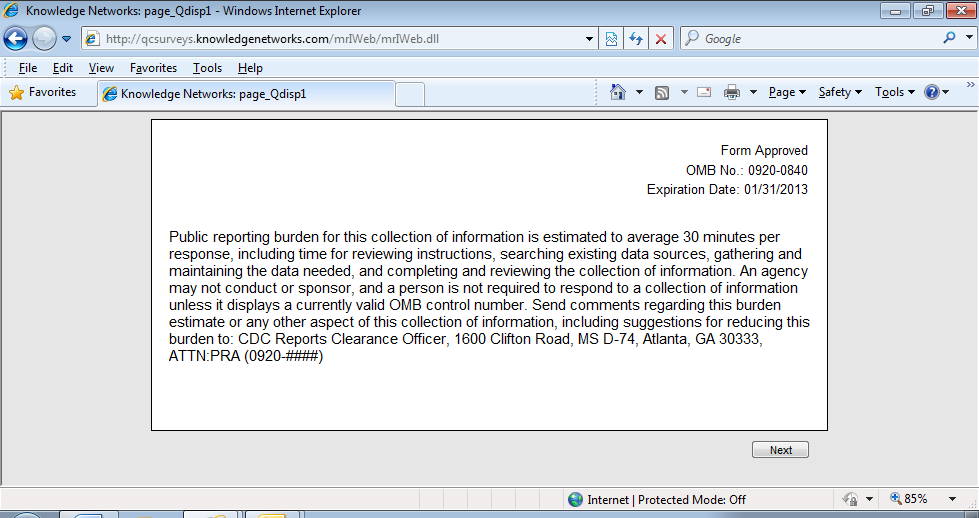Open search provider dropdown arrow

(969, 37)
